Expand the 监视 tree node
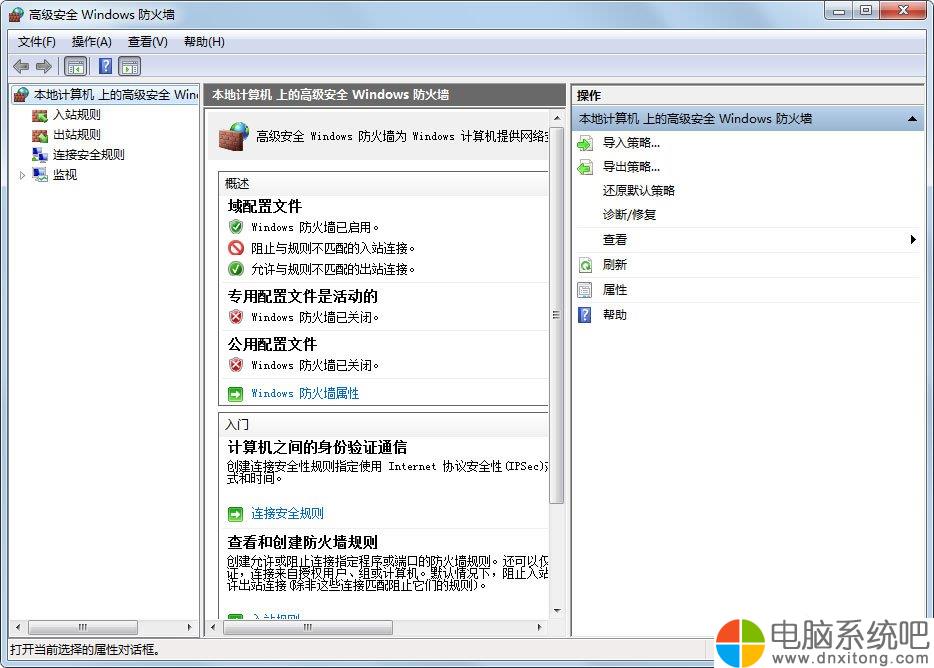934x668 pixels. pyautogui.click(x=22, y=175)
